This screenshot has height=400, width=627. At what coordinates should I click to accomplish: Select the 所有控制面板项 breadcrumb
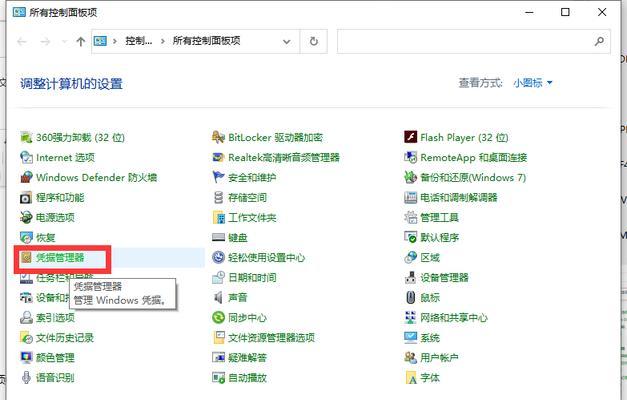(206, 41)
